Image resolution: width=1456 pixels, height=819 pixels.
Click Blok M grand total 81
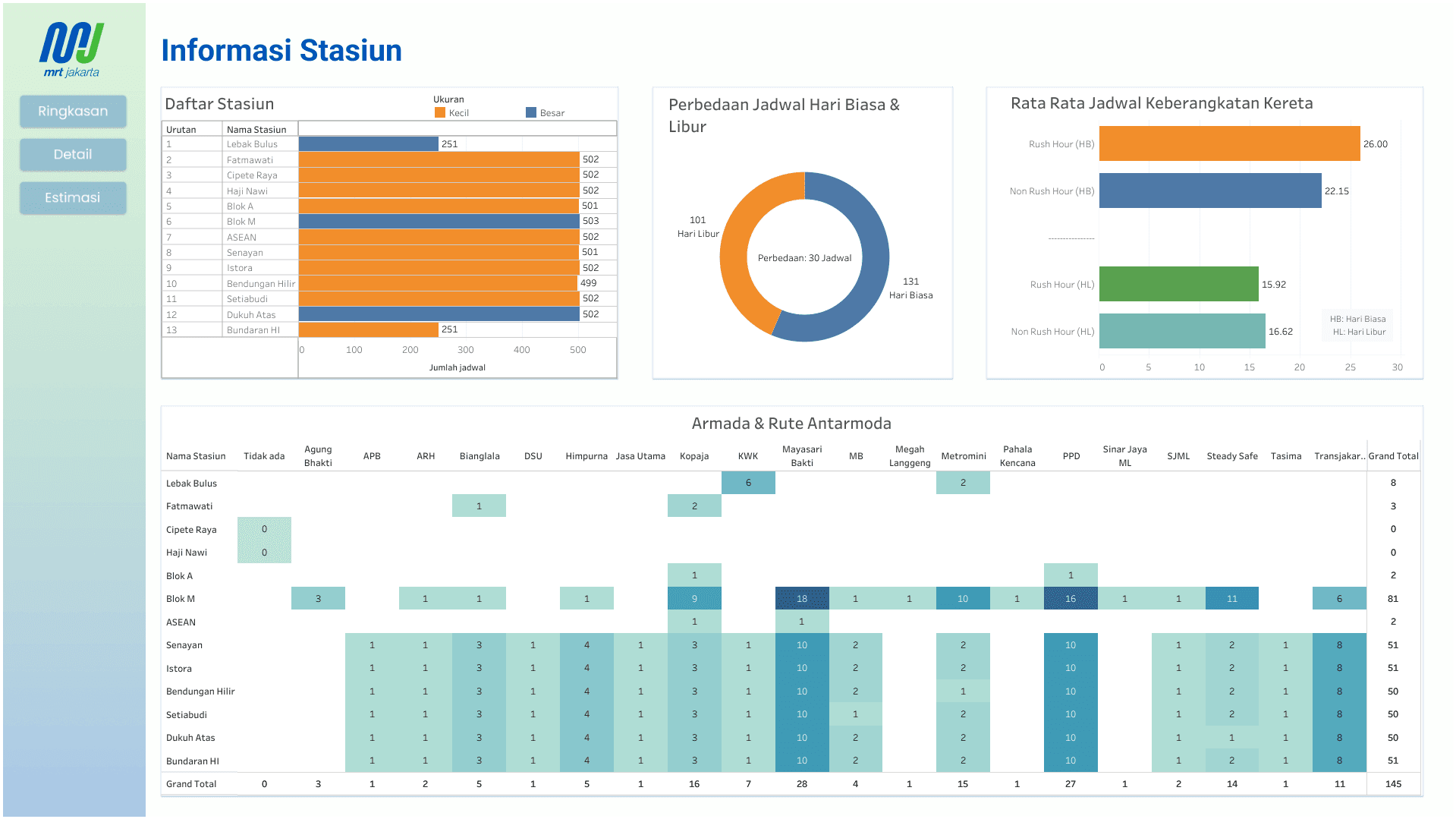(x=1393, y=599)
